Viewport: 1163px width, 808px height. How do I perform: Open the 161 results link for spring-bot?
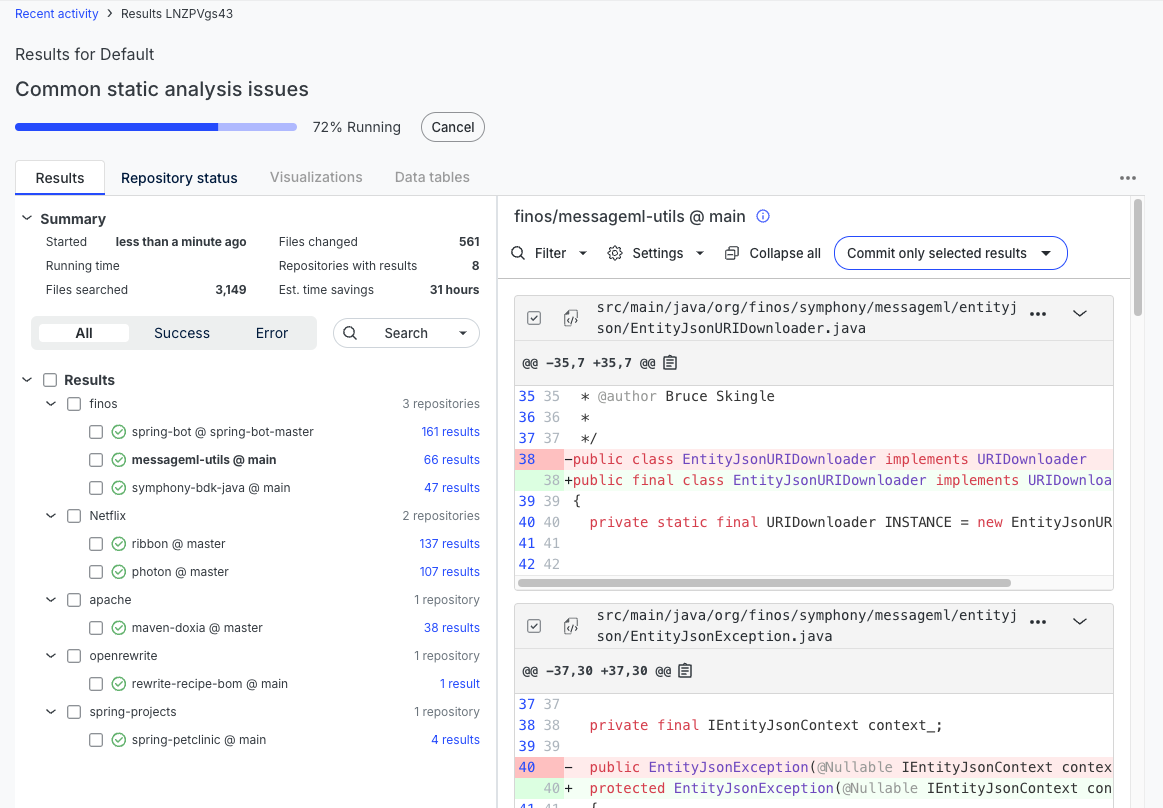[450, 432]
